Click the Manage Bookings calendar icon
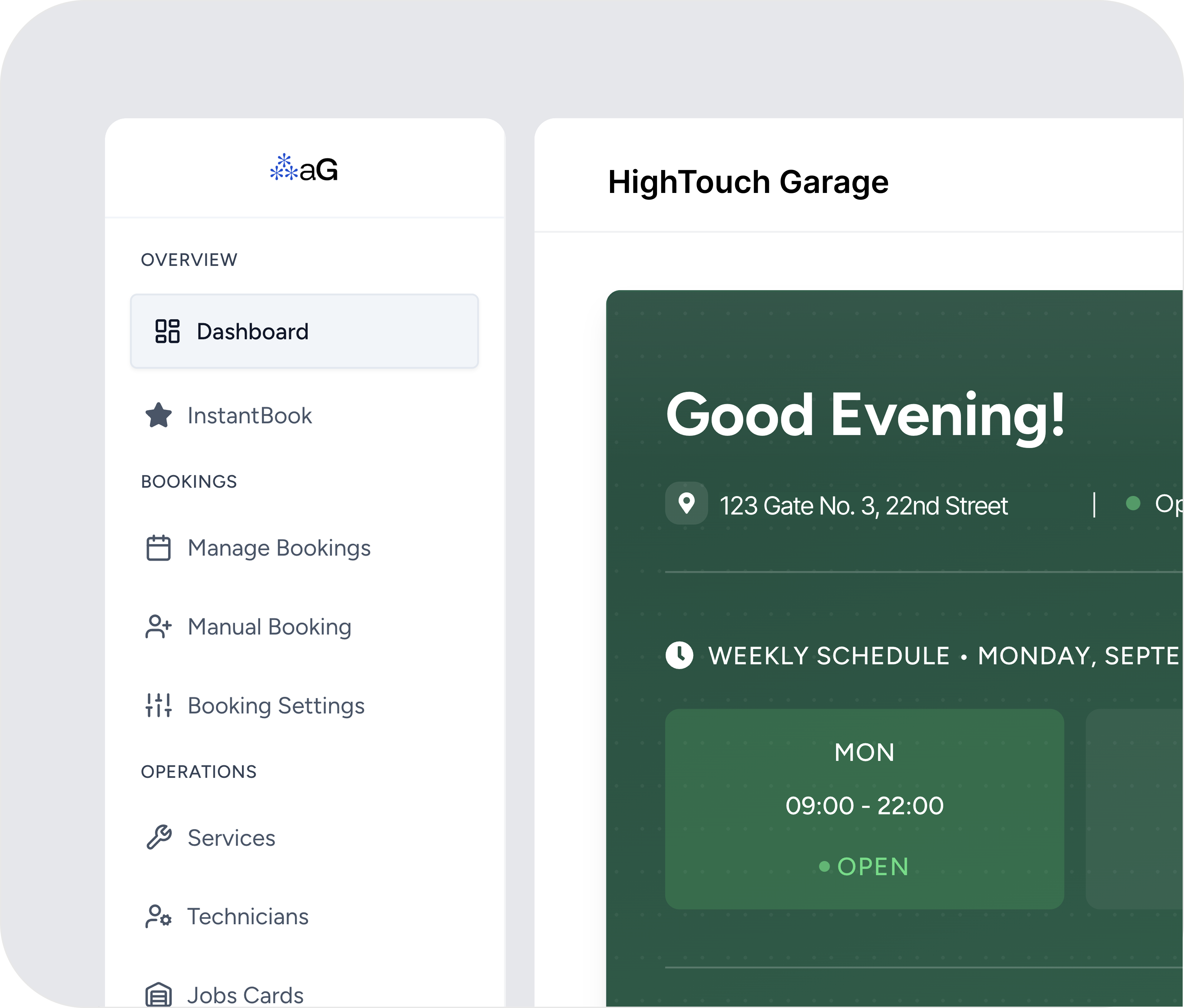The image size is (1184, 1008). (158, 548)
